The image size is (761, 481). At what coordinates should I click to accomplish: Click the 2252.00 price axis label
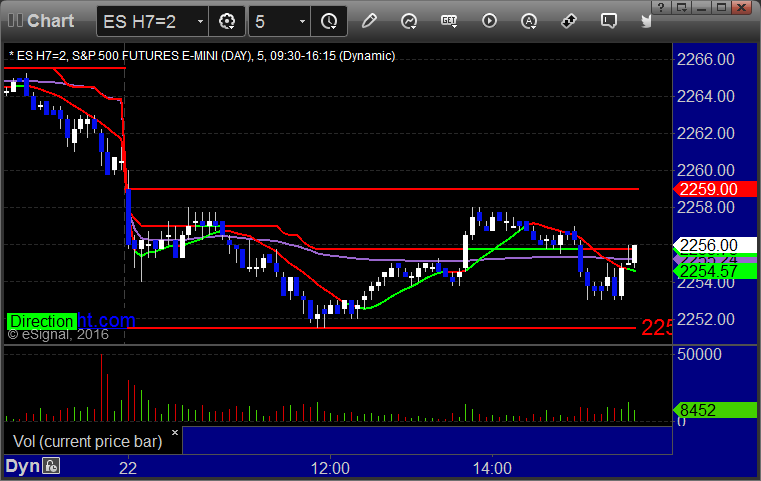706,319
